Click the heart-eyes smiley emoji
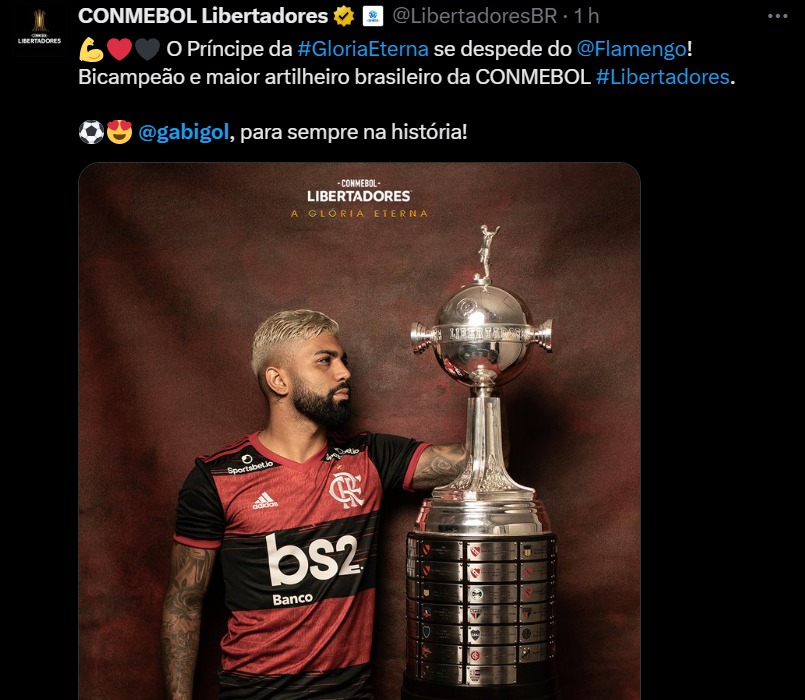 (119, 132)
